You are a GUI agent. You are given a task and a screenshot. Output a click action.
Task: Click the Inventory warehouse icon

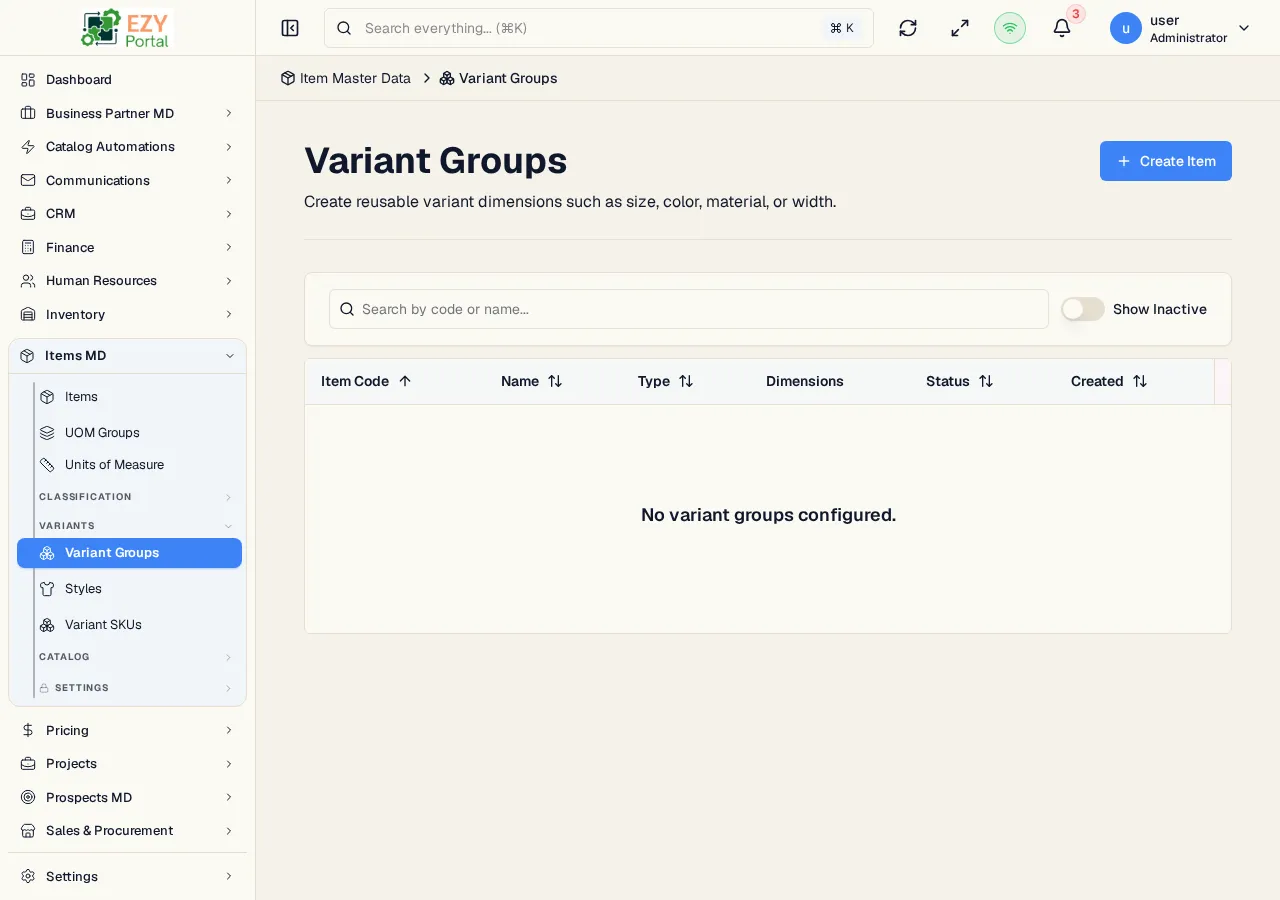28,315
